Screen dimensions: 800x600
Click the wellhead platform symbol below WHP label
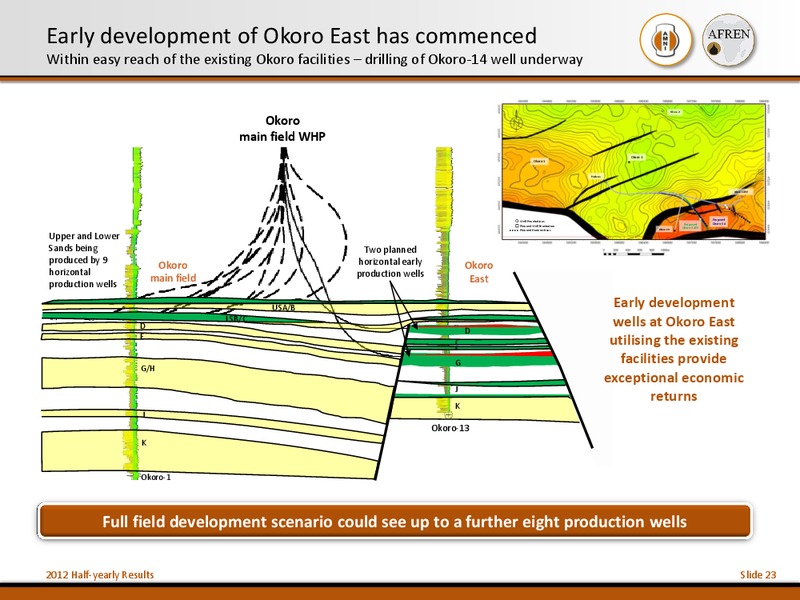284,153
